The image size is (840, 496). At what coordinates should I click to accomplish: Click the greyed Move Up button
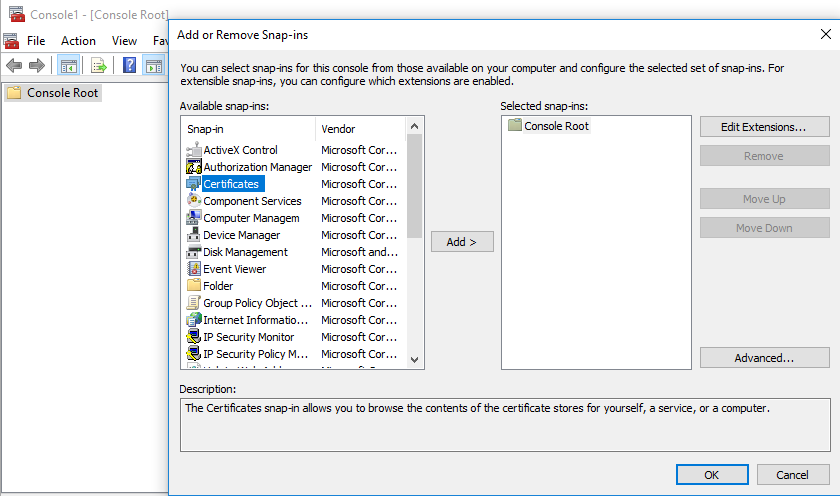[x=764, y=199]
